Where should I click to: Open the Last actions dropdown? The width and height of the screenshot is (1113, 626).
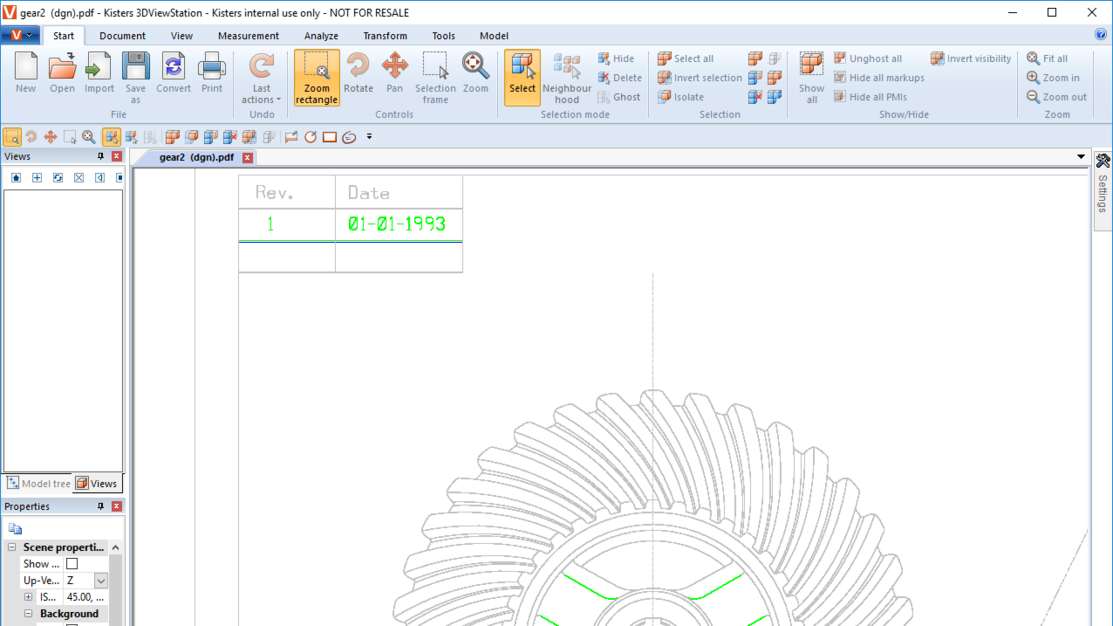(261, 78)
